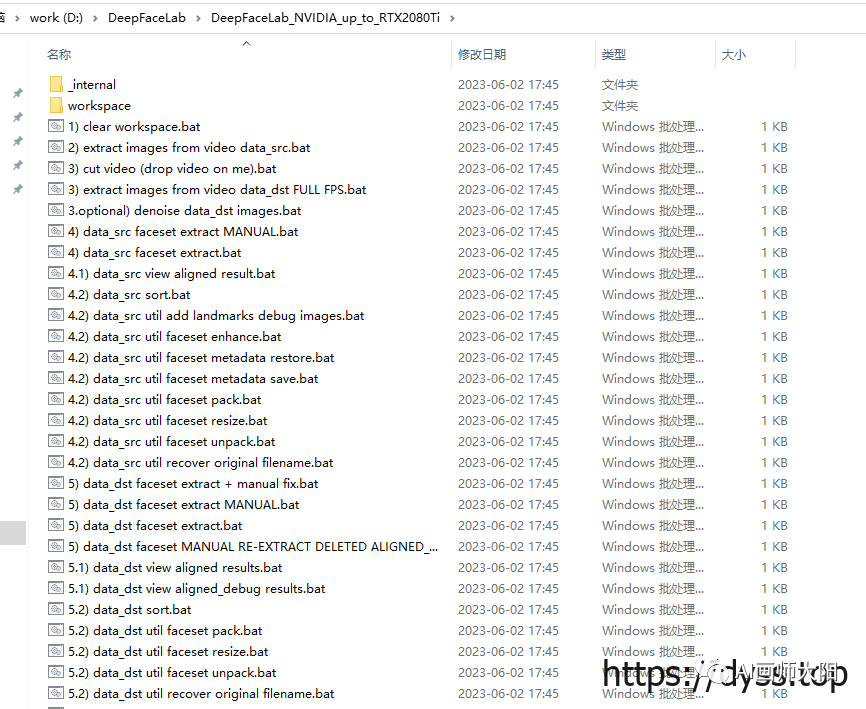
Task: Click the icon of '4) data_src faceset extract MANUAL.bat'
Action: [x=56, y=231]
